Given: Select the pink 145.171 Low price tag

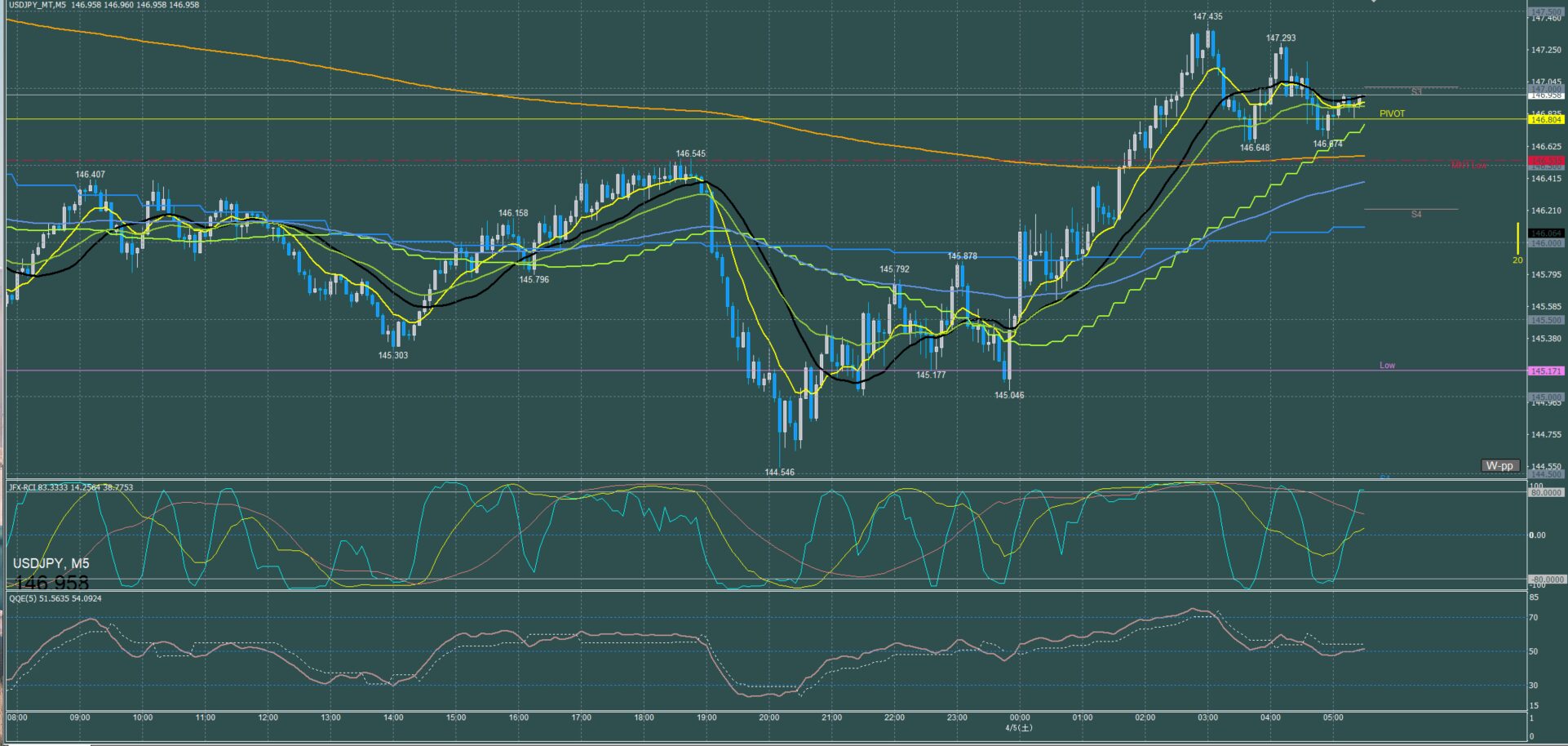Looking at the screenshot, I should (1546, 371).
